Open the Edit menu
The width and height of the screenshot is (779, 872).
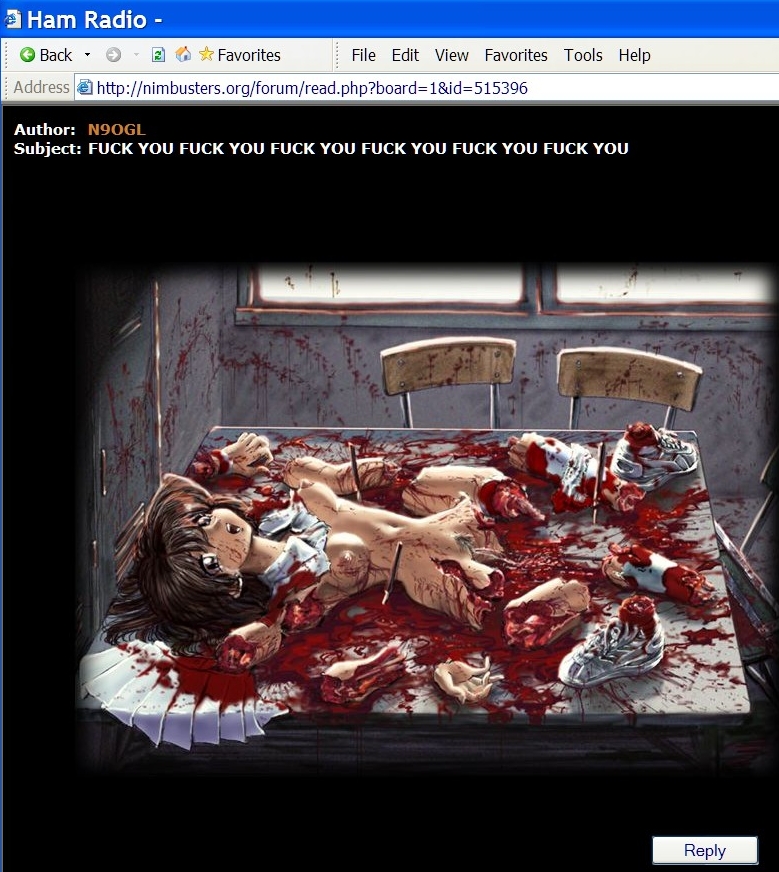tap(405, 55)
